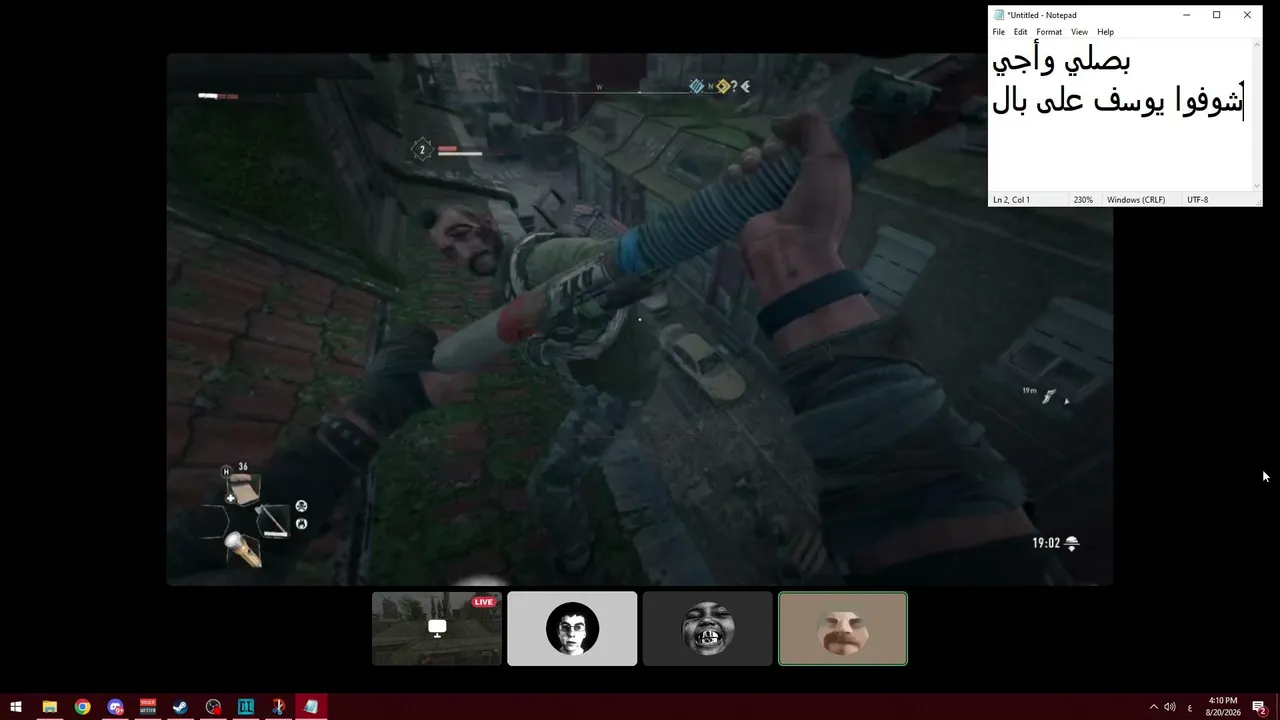
Task: Switch the Arabic input language indicator
Action: (1189, 707)
